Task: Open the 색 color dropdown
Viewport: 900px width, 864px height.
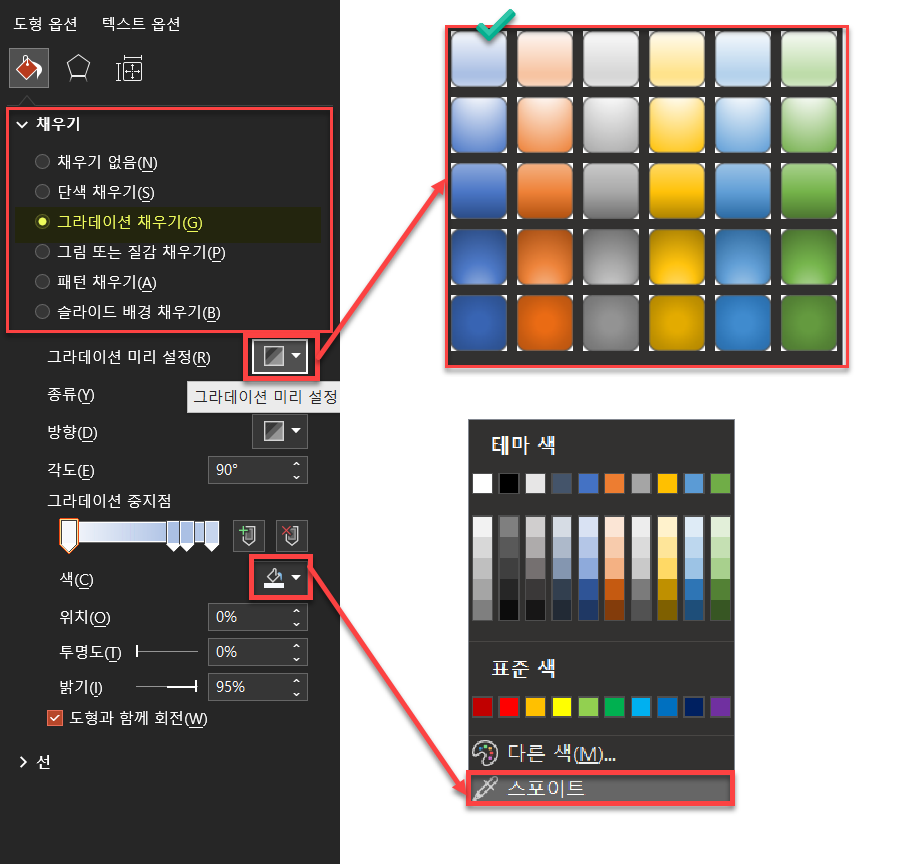Action: pyautogui.click(x=279, y=578)
